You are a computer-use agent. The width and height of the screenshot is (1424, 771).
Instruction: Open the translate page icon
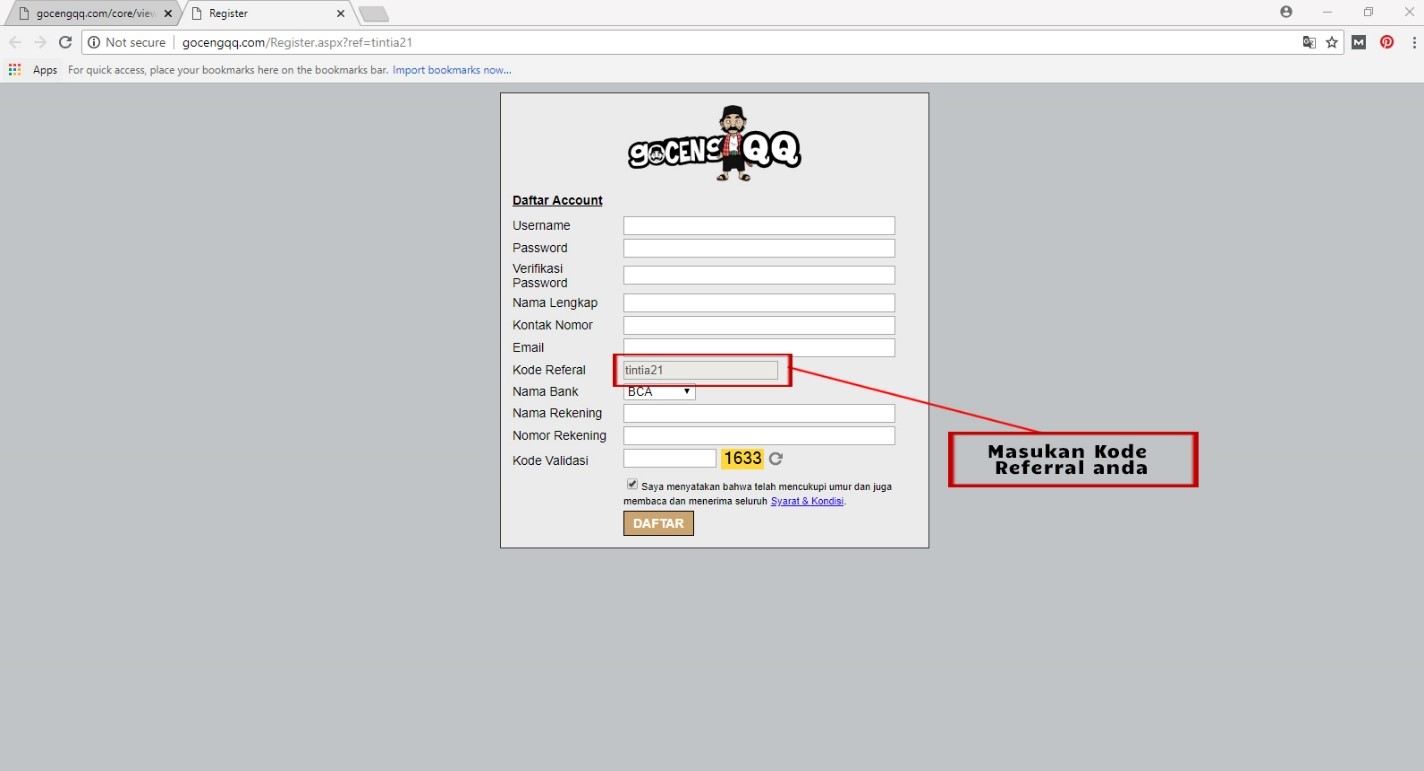click(x=1309, y=42)
